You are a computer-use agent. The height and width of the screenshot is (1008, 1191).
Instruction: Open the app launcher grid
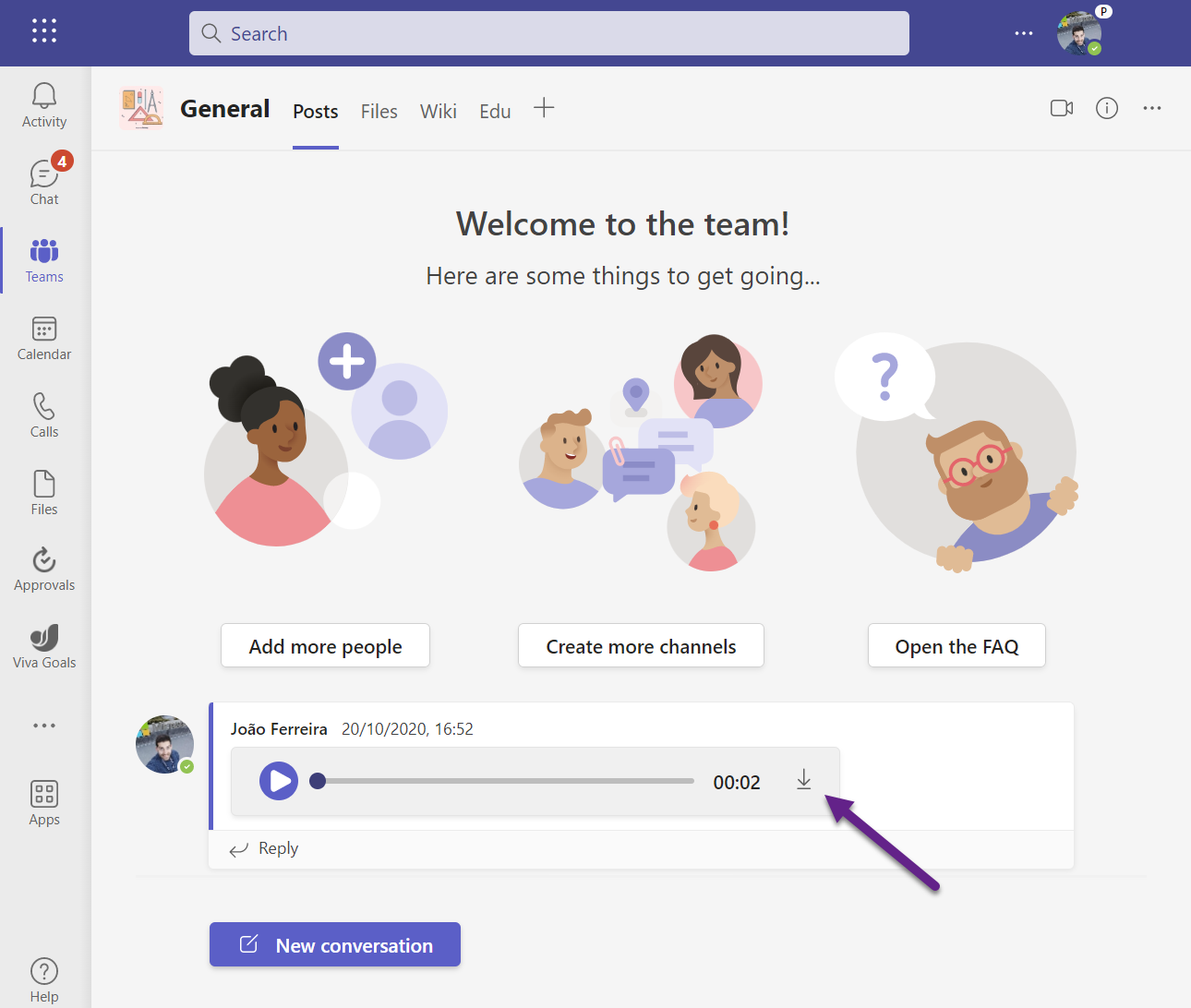click(44, 31)
